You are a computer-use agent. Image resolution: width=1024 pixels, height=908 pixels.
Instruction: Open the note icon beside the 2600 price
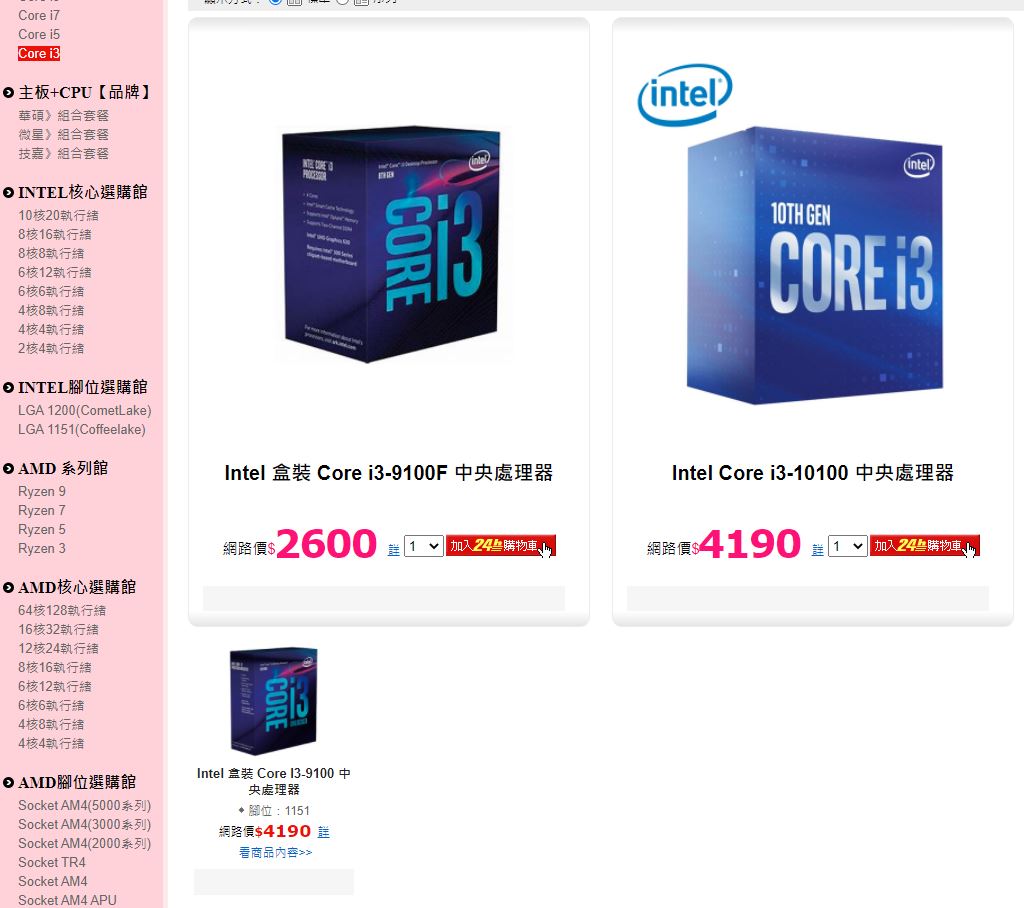[393, 550]
